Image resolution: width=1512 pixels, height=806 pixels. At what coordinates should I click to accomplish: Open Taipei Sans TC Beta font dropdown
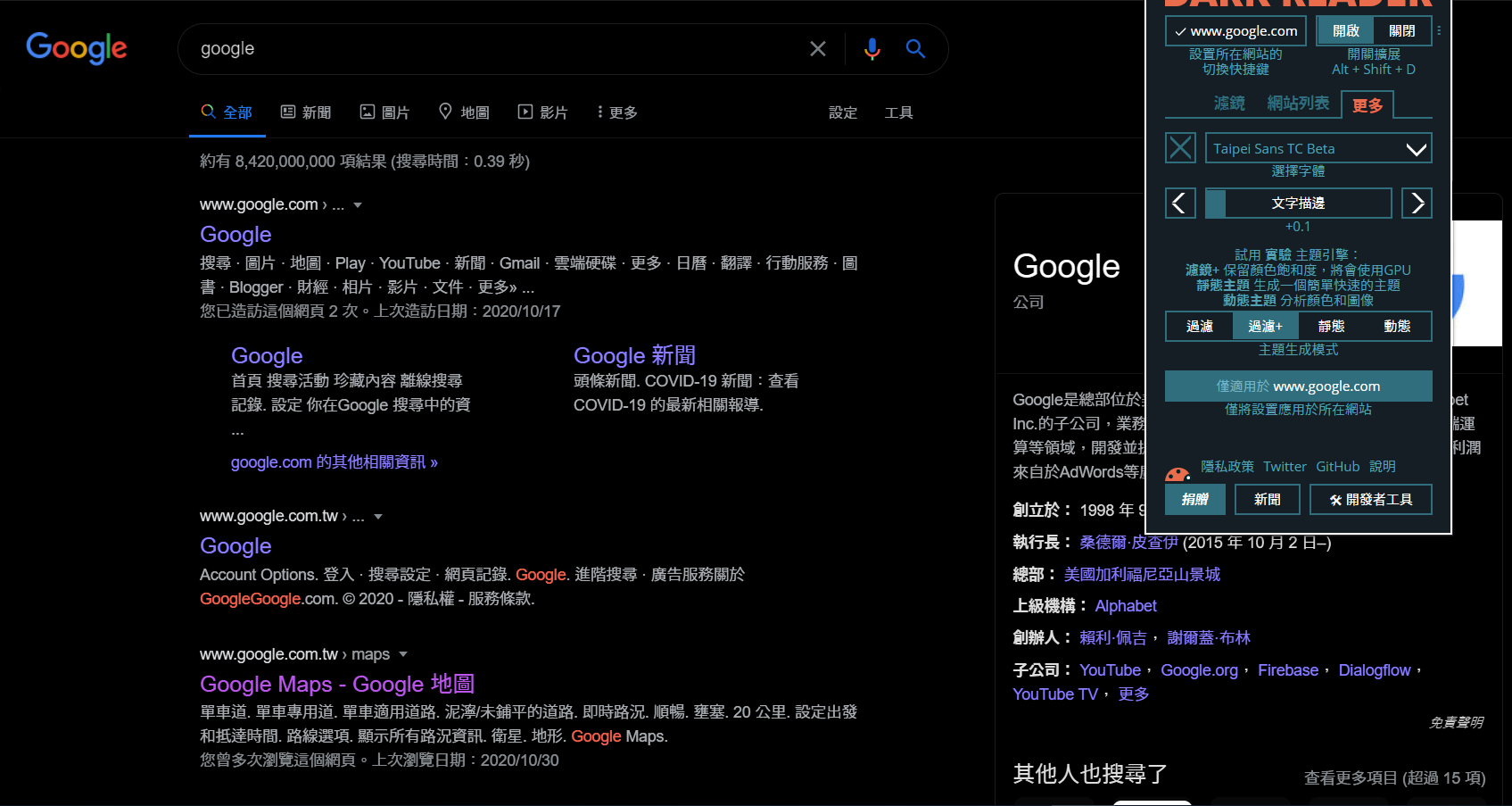click(1318, 148)
